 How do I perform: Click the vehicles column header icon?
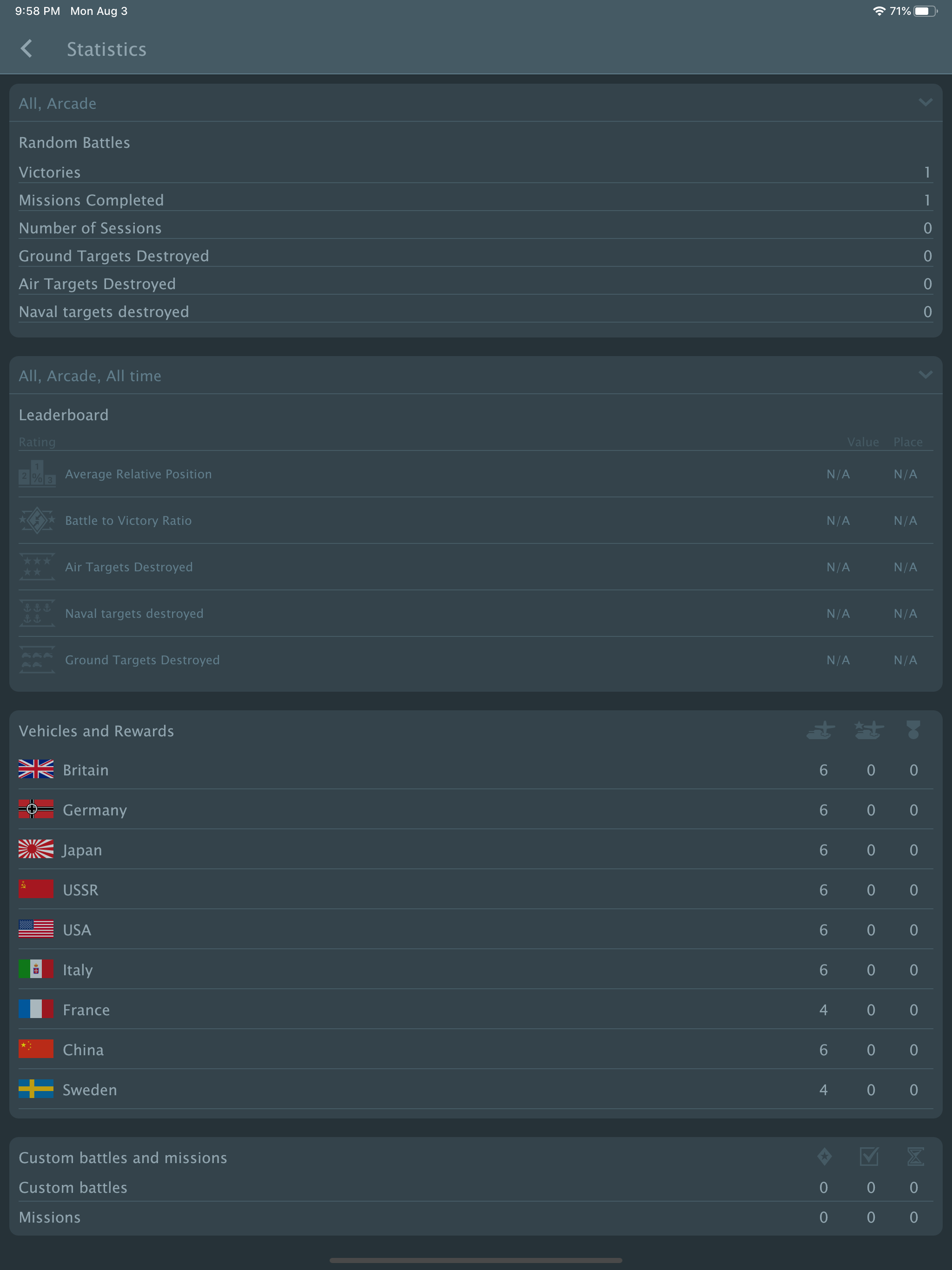click(820, 730)
